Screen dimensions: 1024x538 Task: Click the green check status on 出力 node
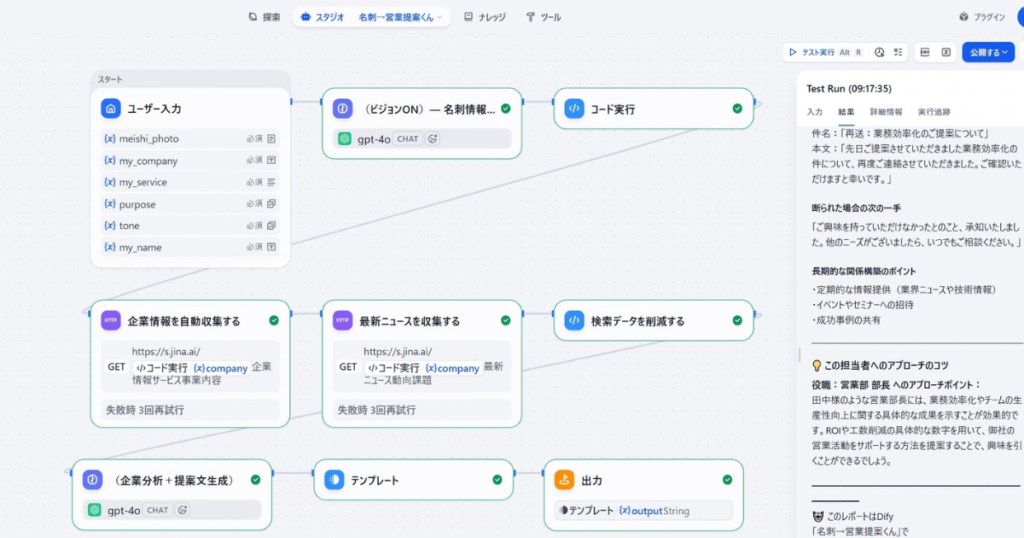tap(728, 480)
